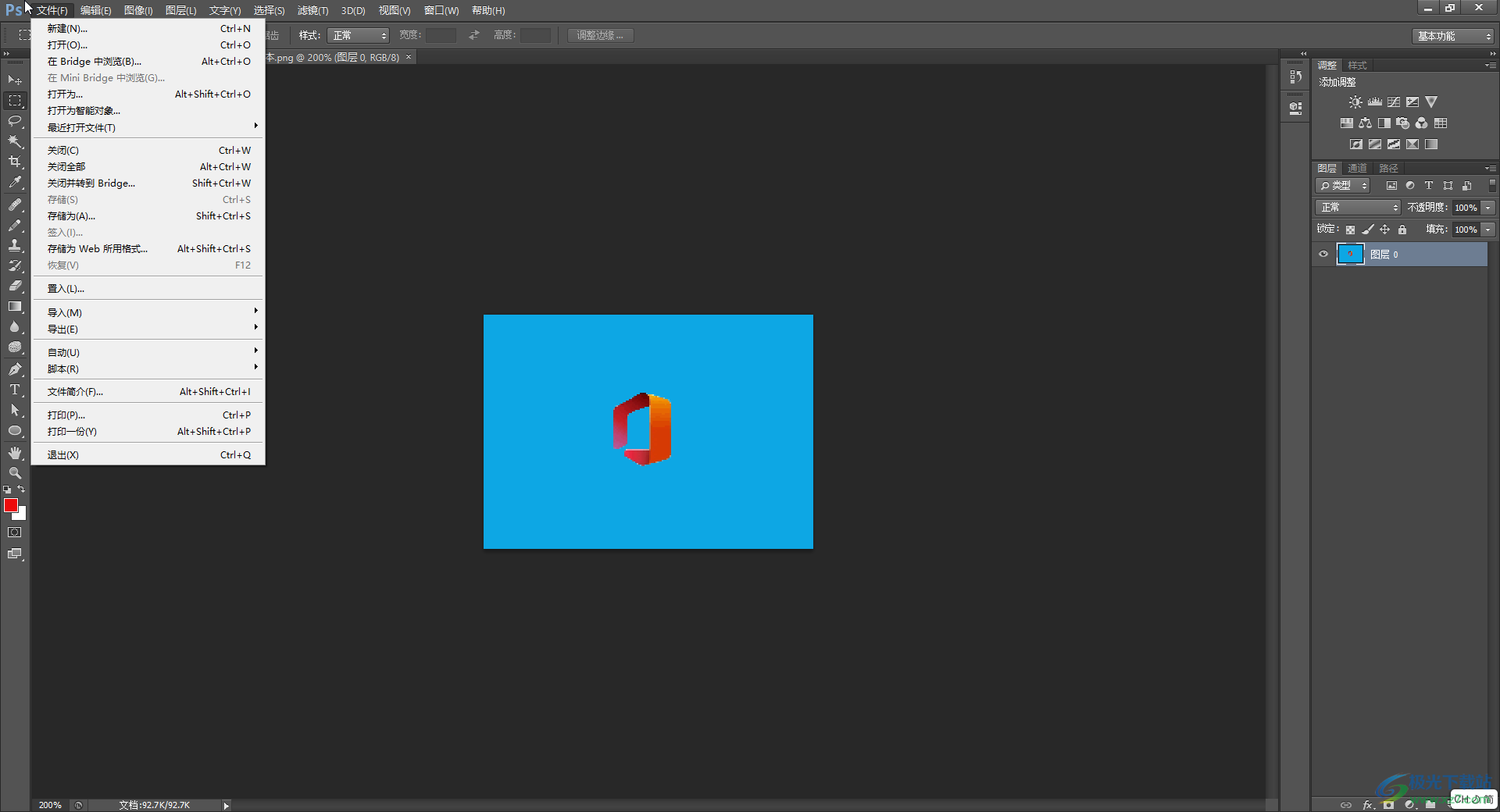Toggle type layer filter
The image size is (1500, 812).
coord(1429,186)
